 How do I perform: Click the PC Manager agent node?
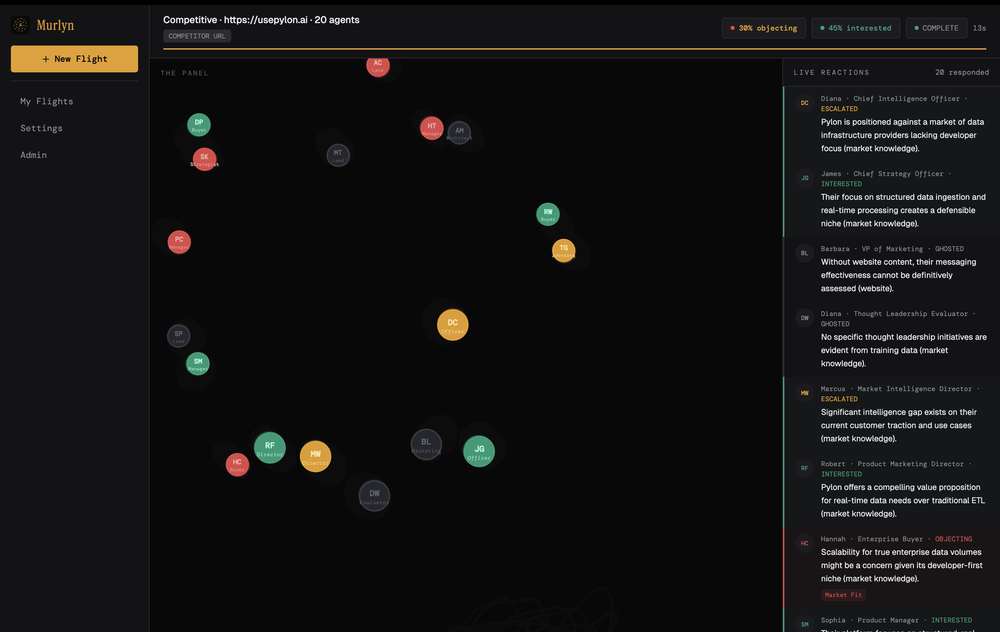tap(179, 241)
